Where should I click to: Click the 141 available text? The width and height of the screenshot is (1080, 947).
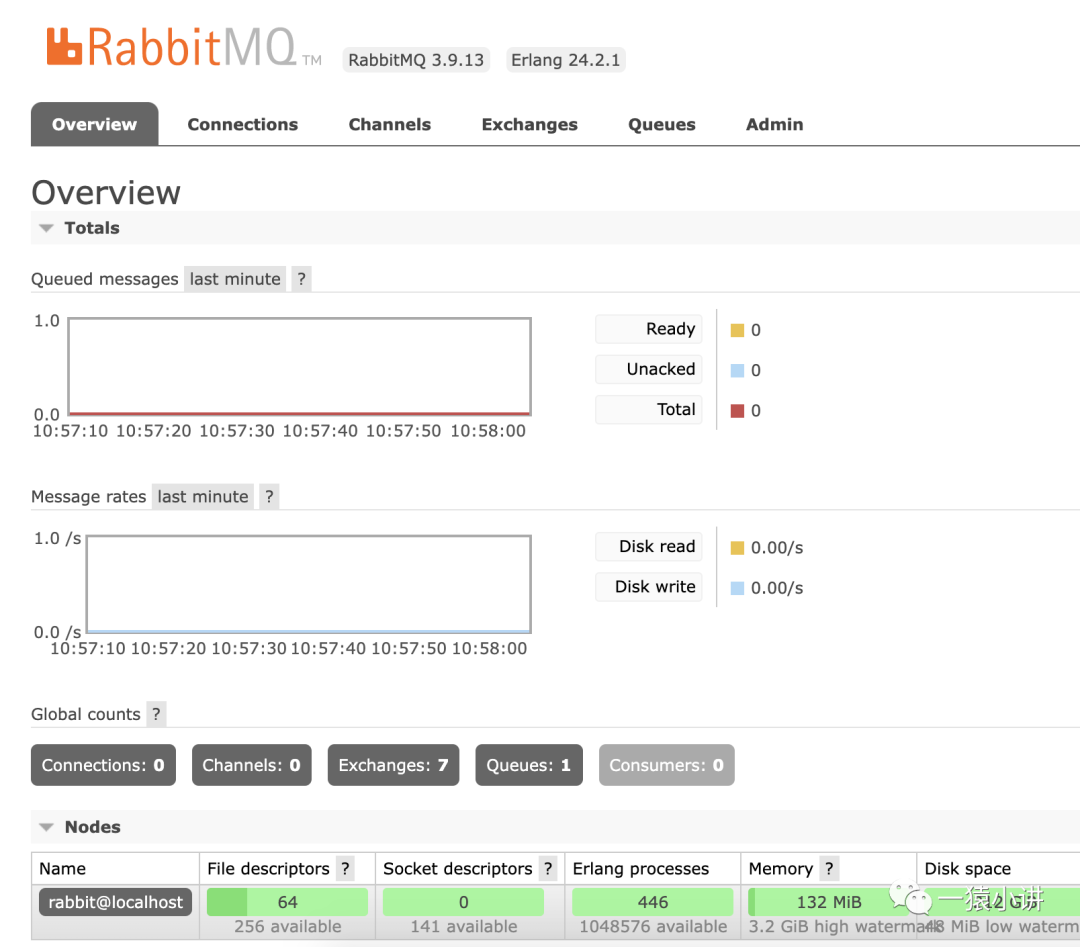(x=464, y=926)
